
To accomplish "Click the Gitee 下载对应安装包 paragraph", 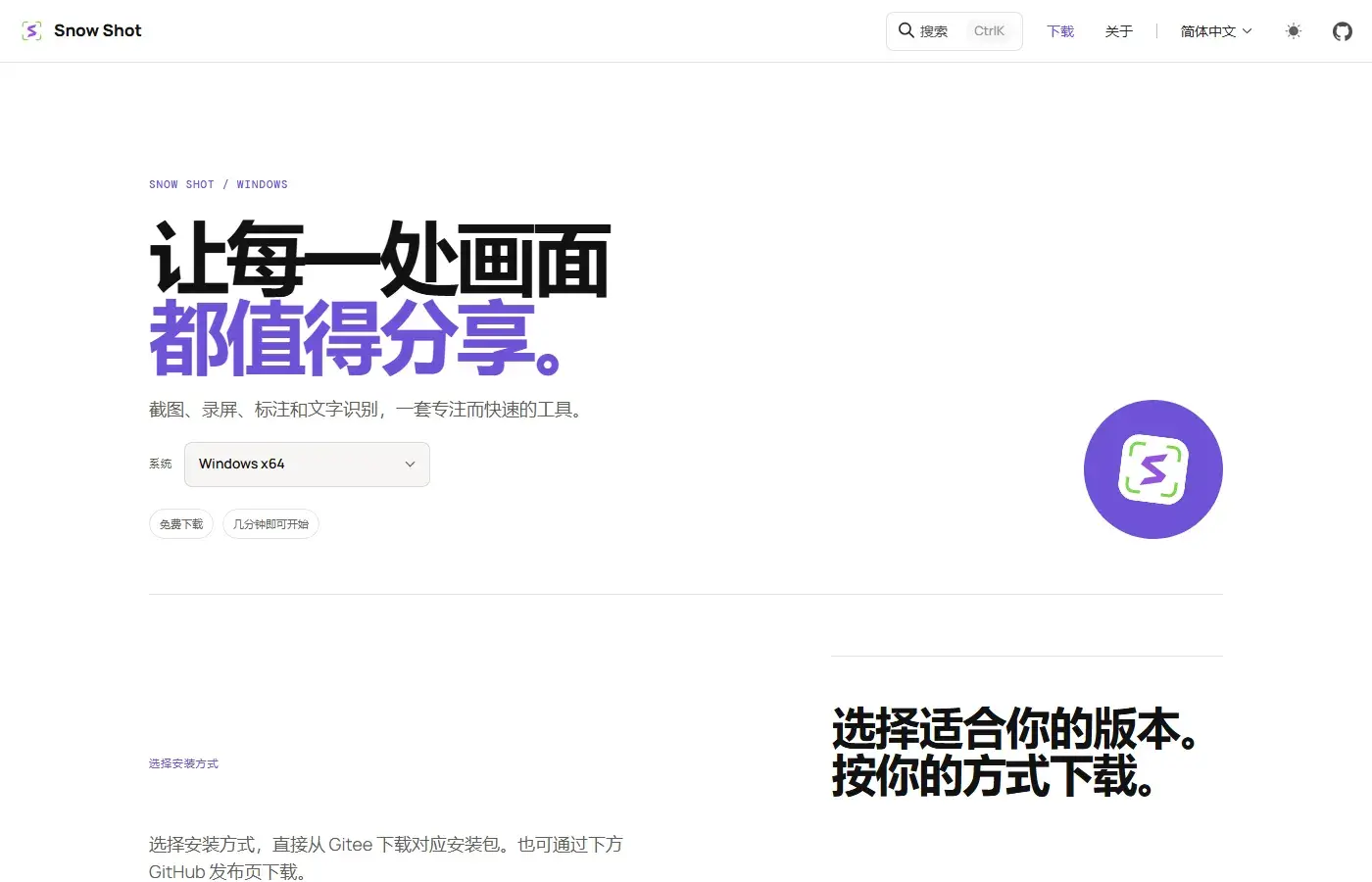I will pos(386,857).
